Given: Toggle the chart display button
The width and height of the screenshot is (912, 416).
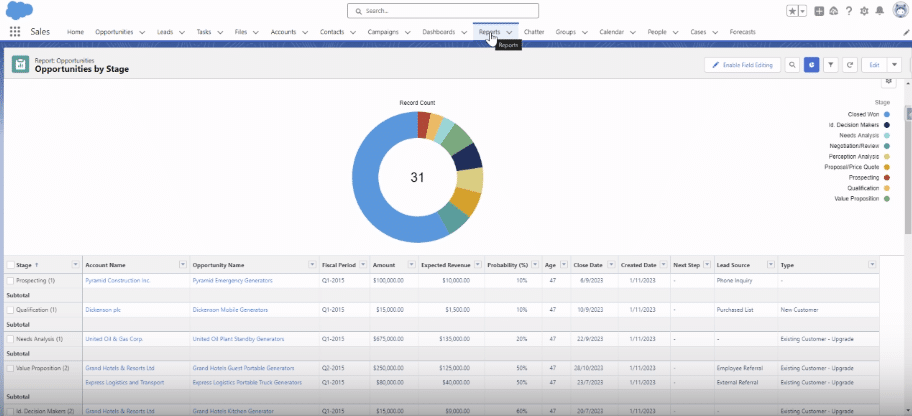Looking at the screenshot, I should pyautogui.click(x=811, y=65).
